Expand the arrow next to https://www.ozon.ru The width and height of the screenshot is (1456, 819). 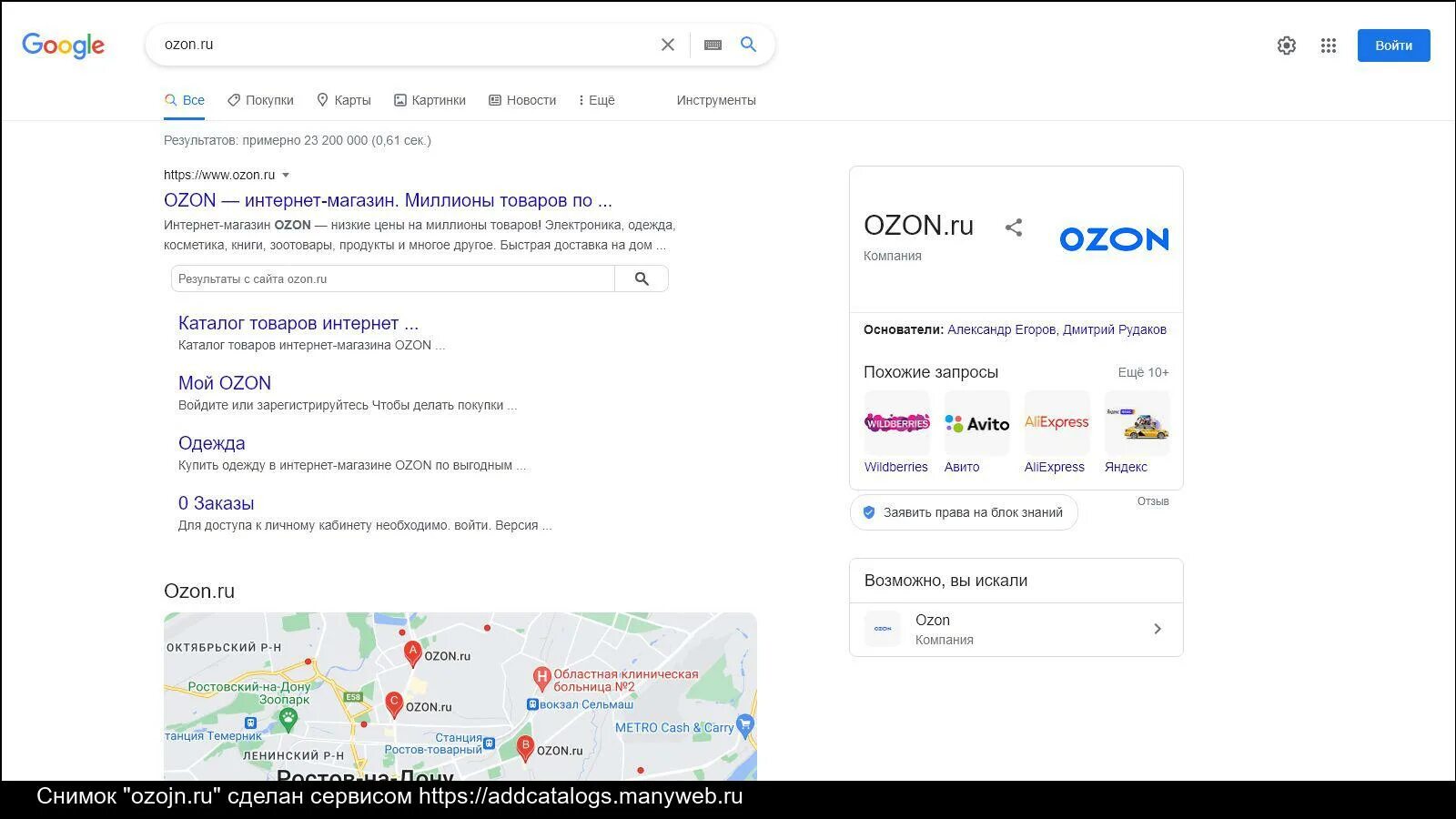coord(285,175)
